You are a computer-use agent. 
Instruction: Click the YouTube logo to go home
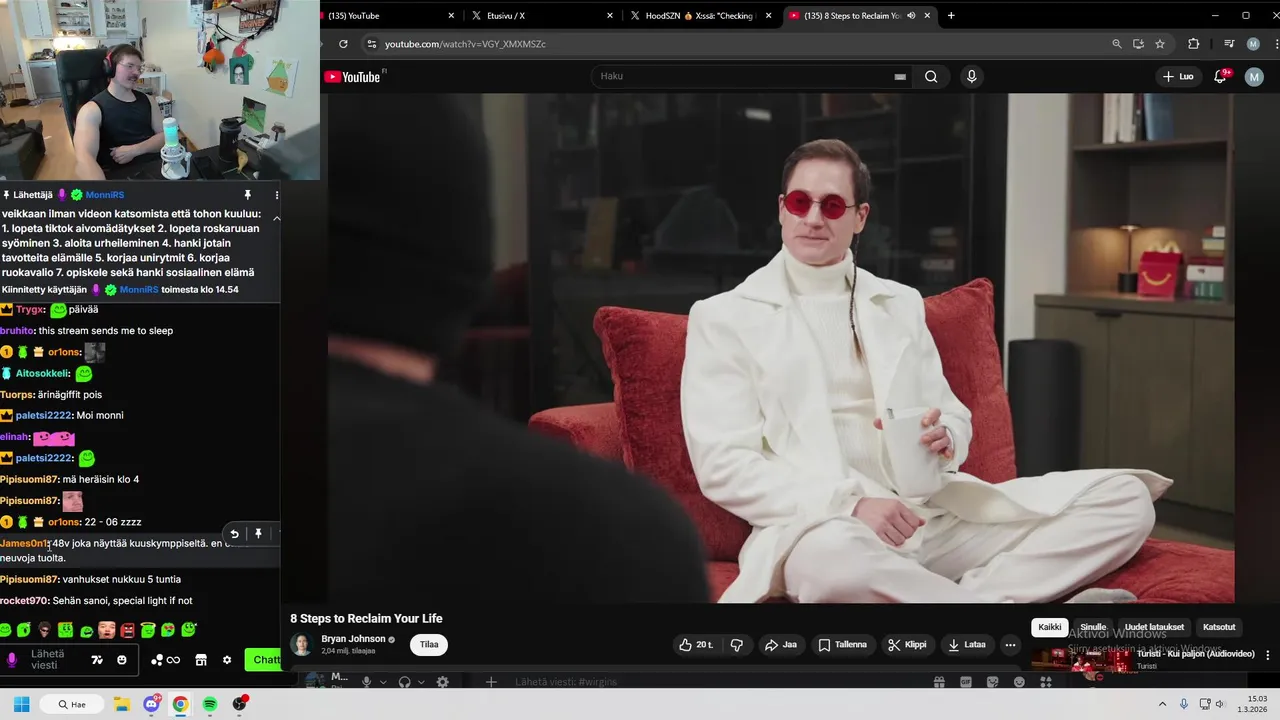tap(352, 77)
